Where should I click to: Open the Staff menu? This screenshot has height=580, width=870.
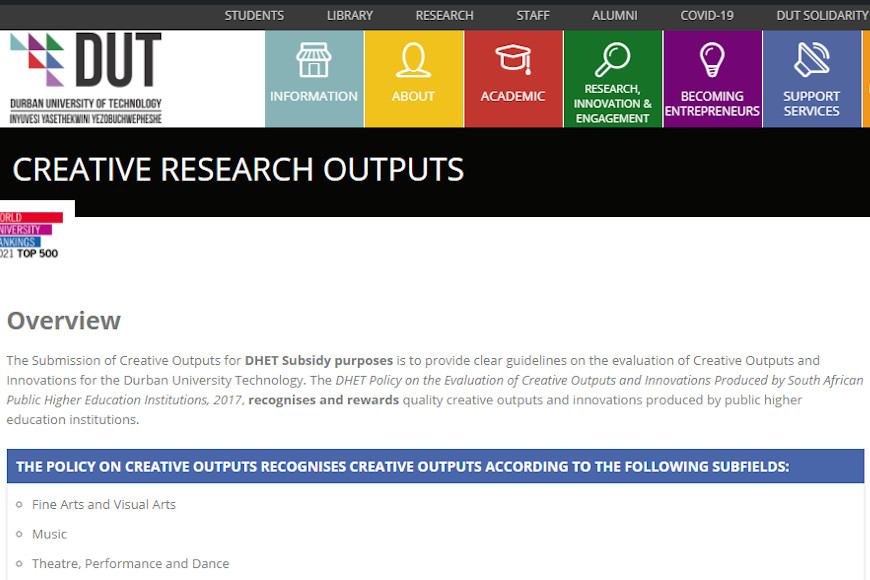pos(533,16)
